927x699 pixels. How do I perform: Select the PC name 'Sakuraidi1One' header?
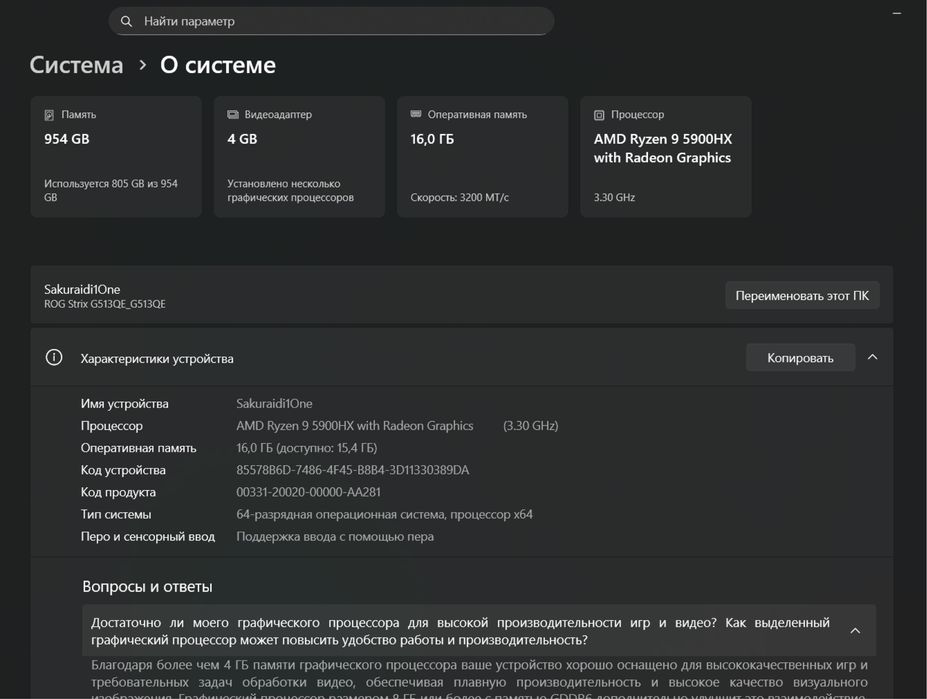click(x=82, y=289)
